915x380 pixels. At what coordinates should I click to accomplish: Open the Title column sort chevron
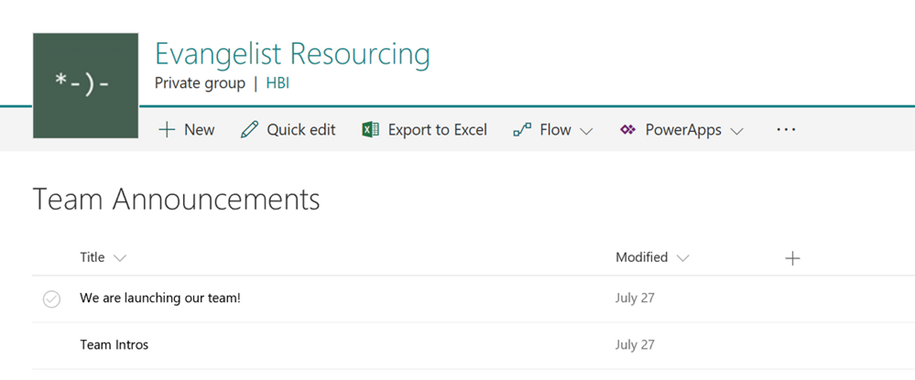coord(120,258)
